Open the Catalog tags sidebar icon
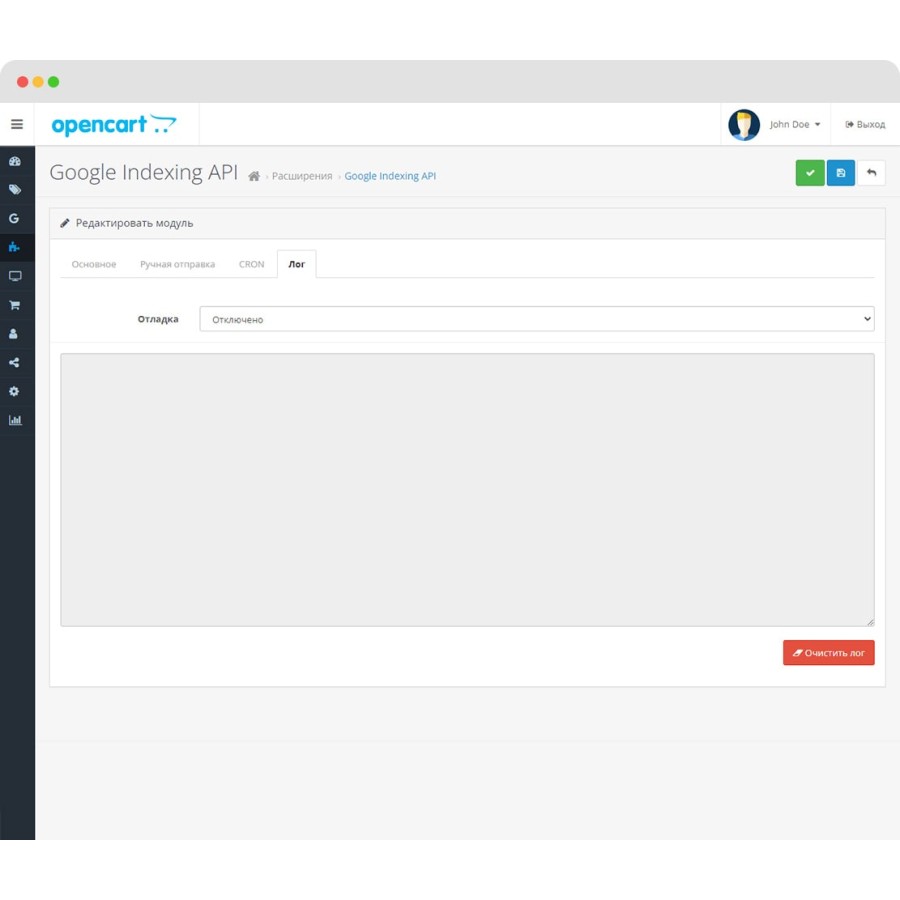This screenshot has width=900, height=900. coord(15,189)
